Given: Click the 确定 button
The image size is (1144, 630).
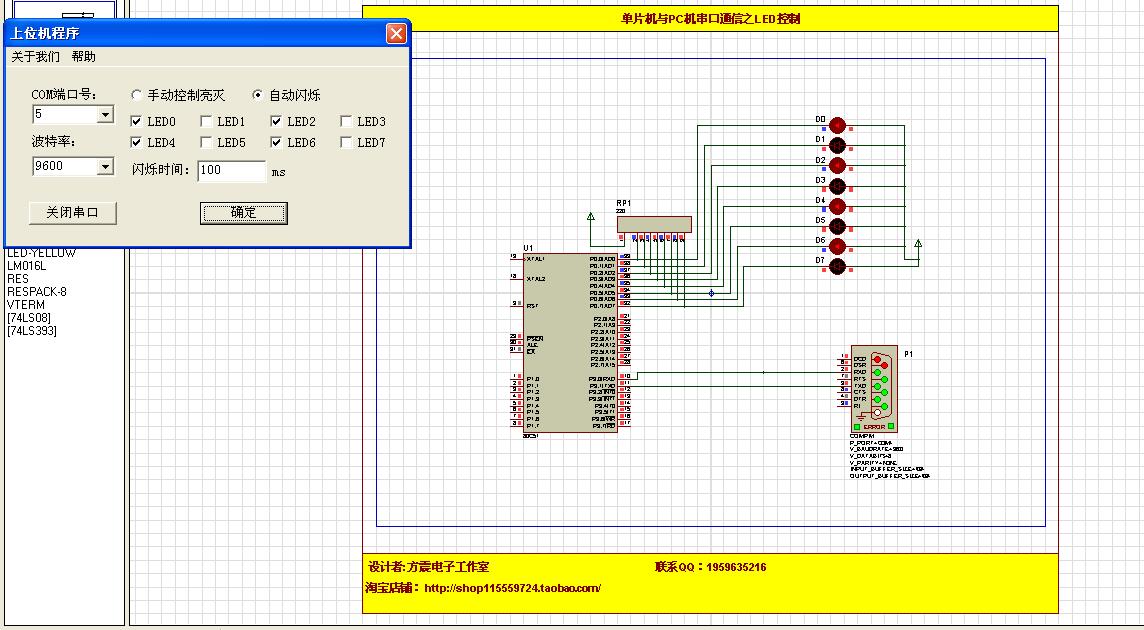Looking at the screenshot, I should click(x=244, y=212).
